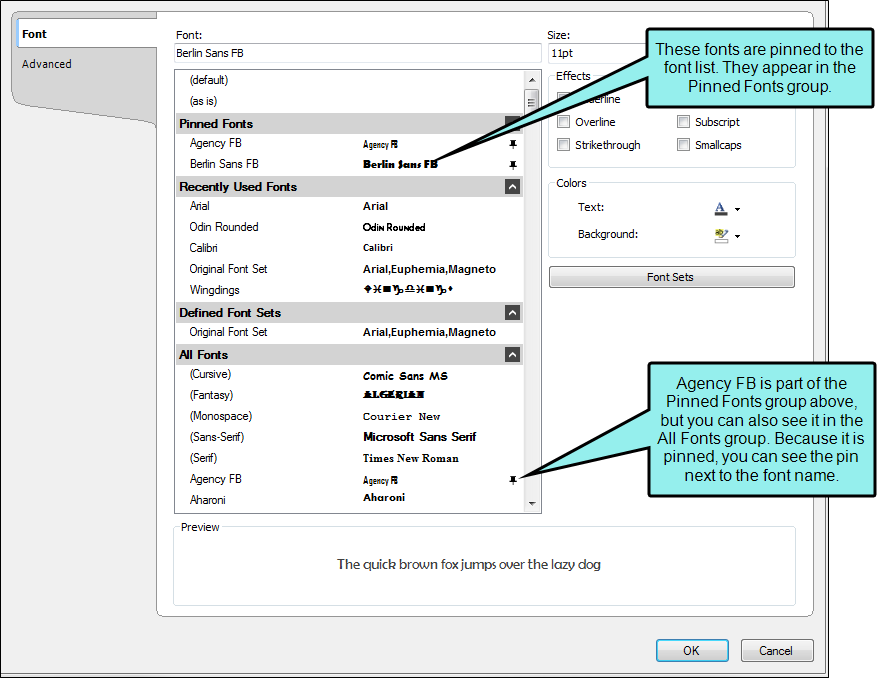The height and width of the screenshot is (678, 885).
Task: Confirm with the OK button
Action: pyautogui.click(x=691, y=650)
